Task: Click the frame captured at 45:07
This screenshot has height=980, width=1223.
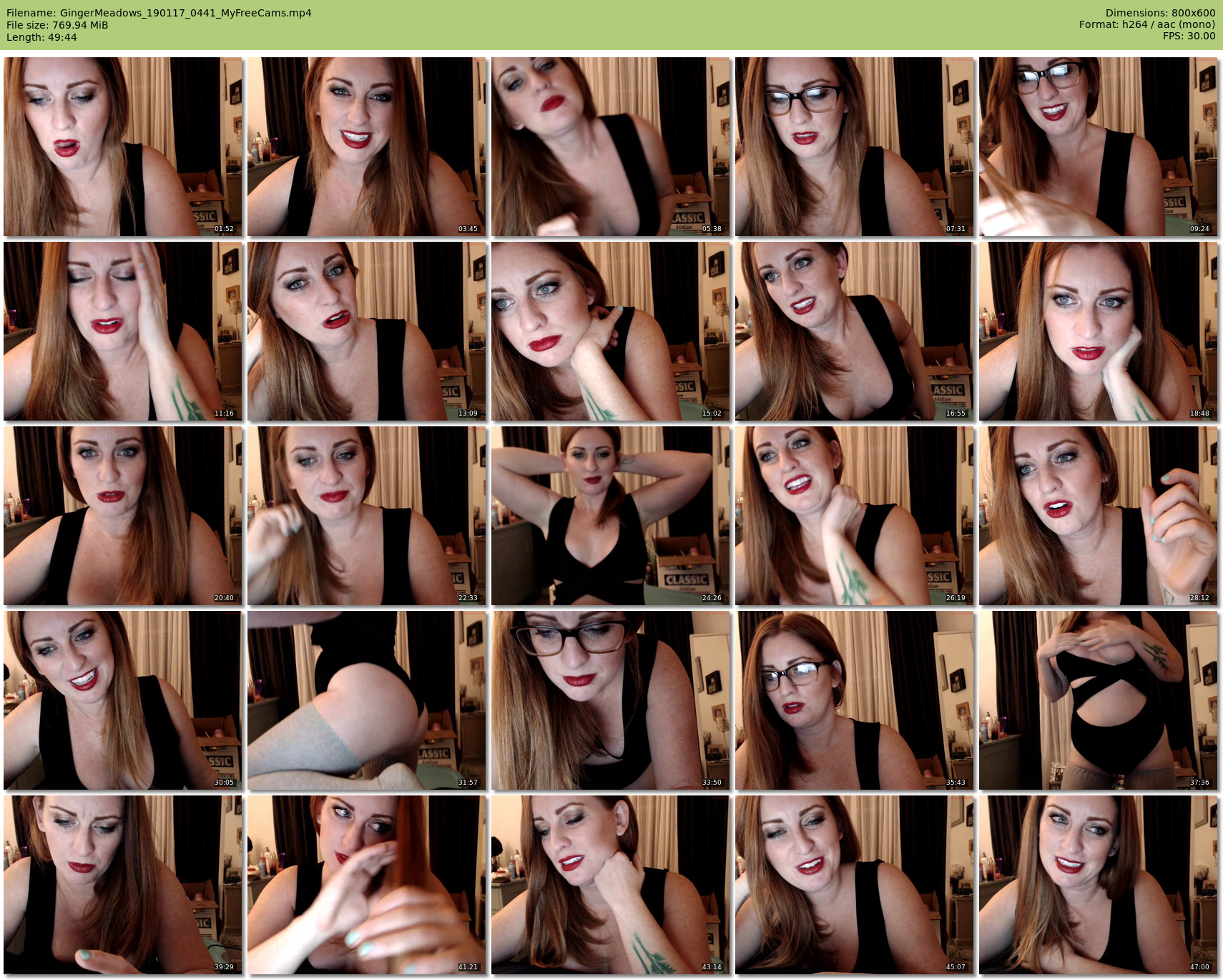Action: 855,885
